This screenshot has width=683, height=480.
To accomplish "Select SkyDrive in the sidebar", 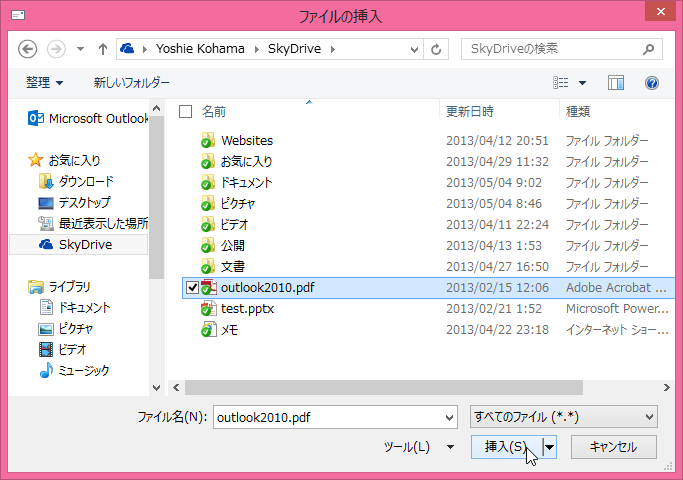I will 78,244.
